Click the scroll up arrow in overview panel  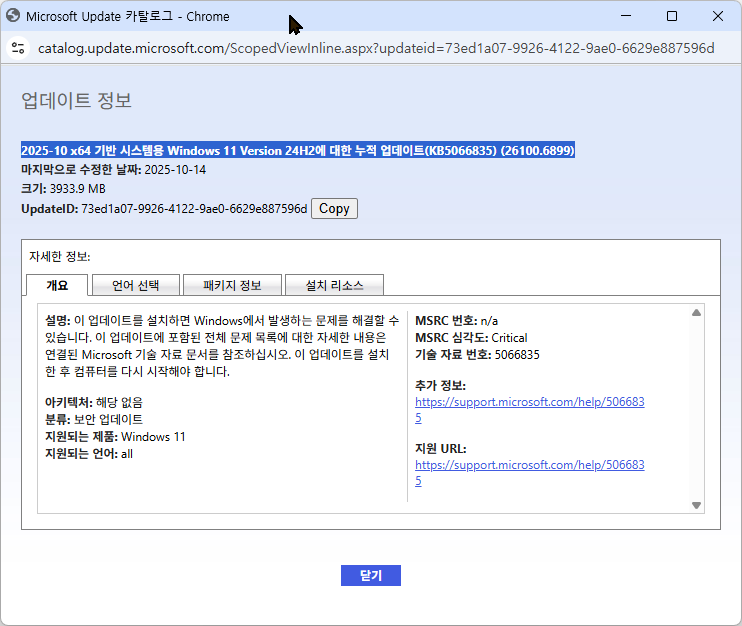696,313
